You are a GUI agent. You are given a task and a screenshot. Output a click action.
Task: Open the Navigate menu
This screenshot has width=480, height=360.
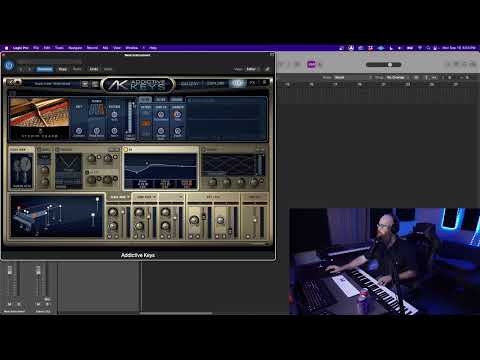(75, 48)
